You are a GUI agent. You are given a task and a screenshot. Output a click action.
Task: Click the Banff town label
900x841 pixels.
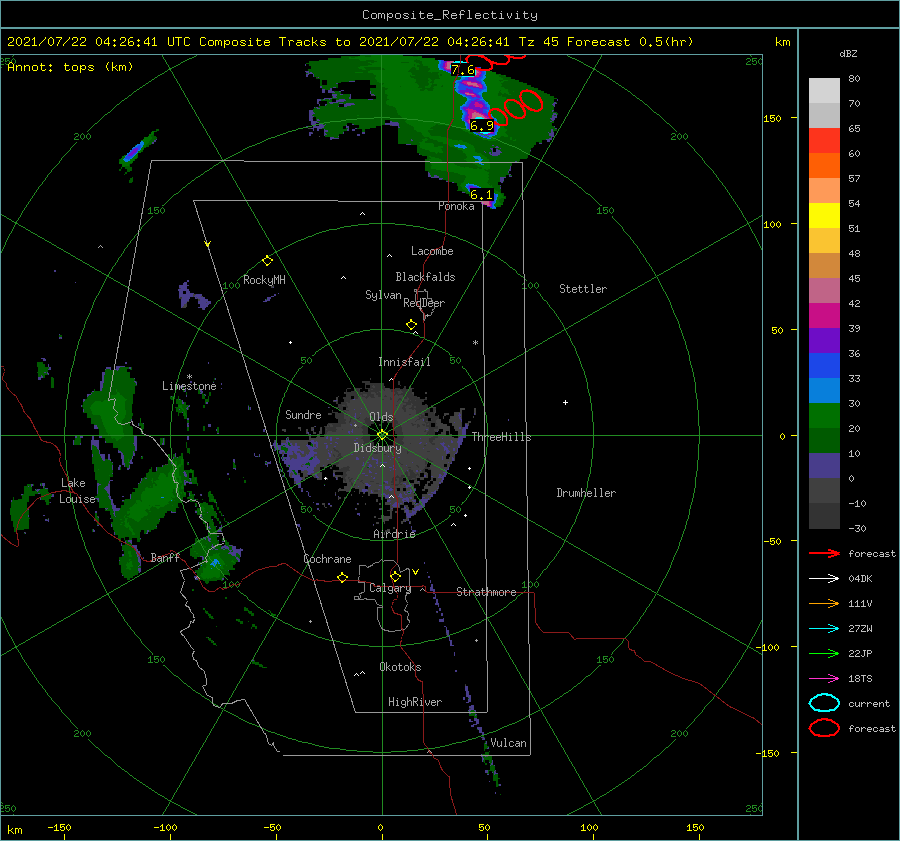coord(165,557)
